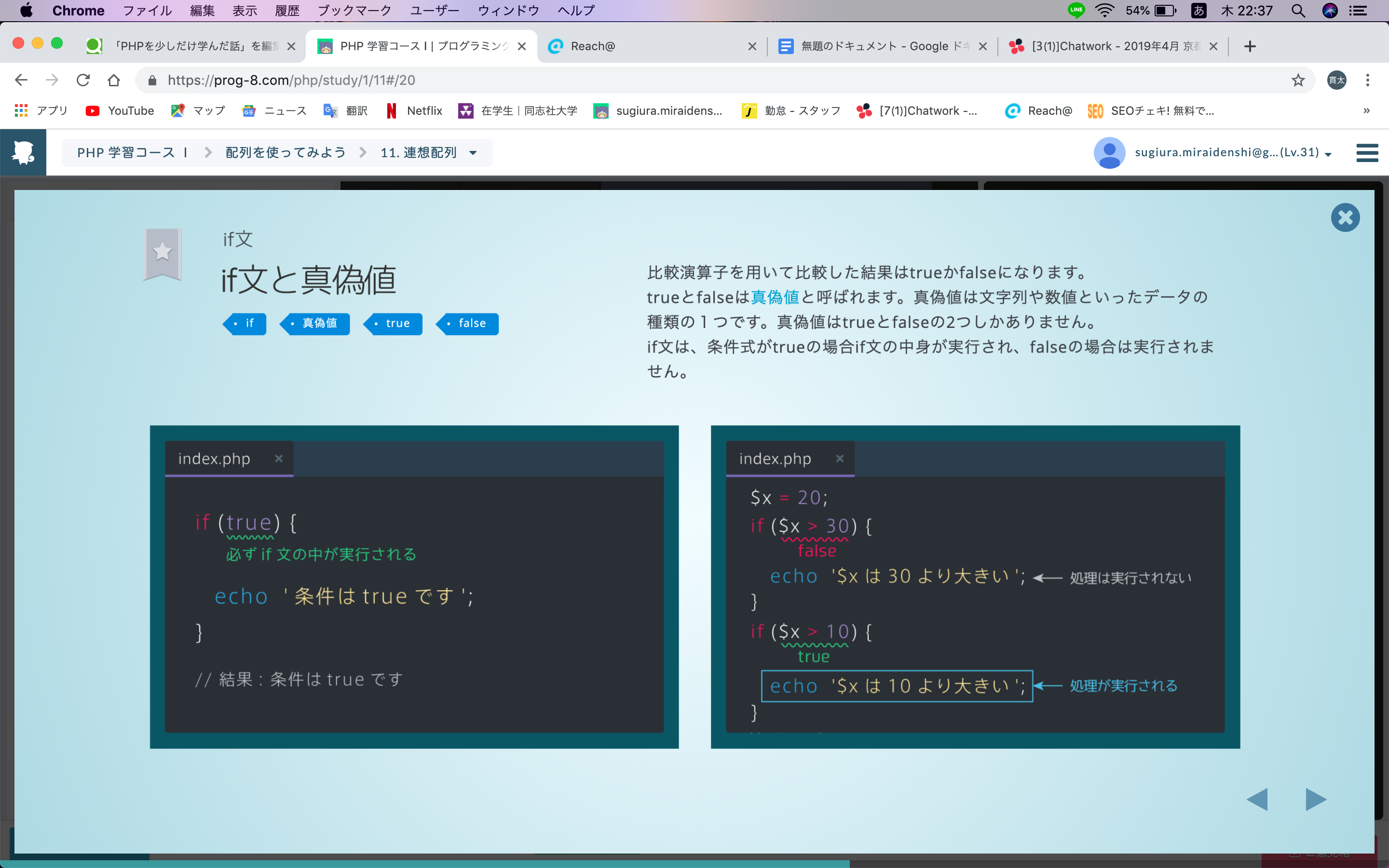Show more bookmarks chevron
Image resolution: width=1389 pixels, height=868 pixels.
click(1367, 111)
